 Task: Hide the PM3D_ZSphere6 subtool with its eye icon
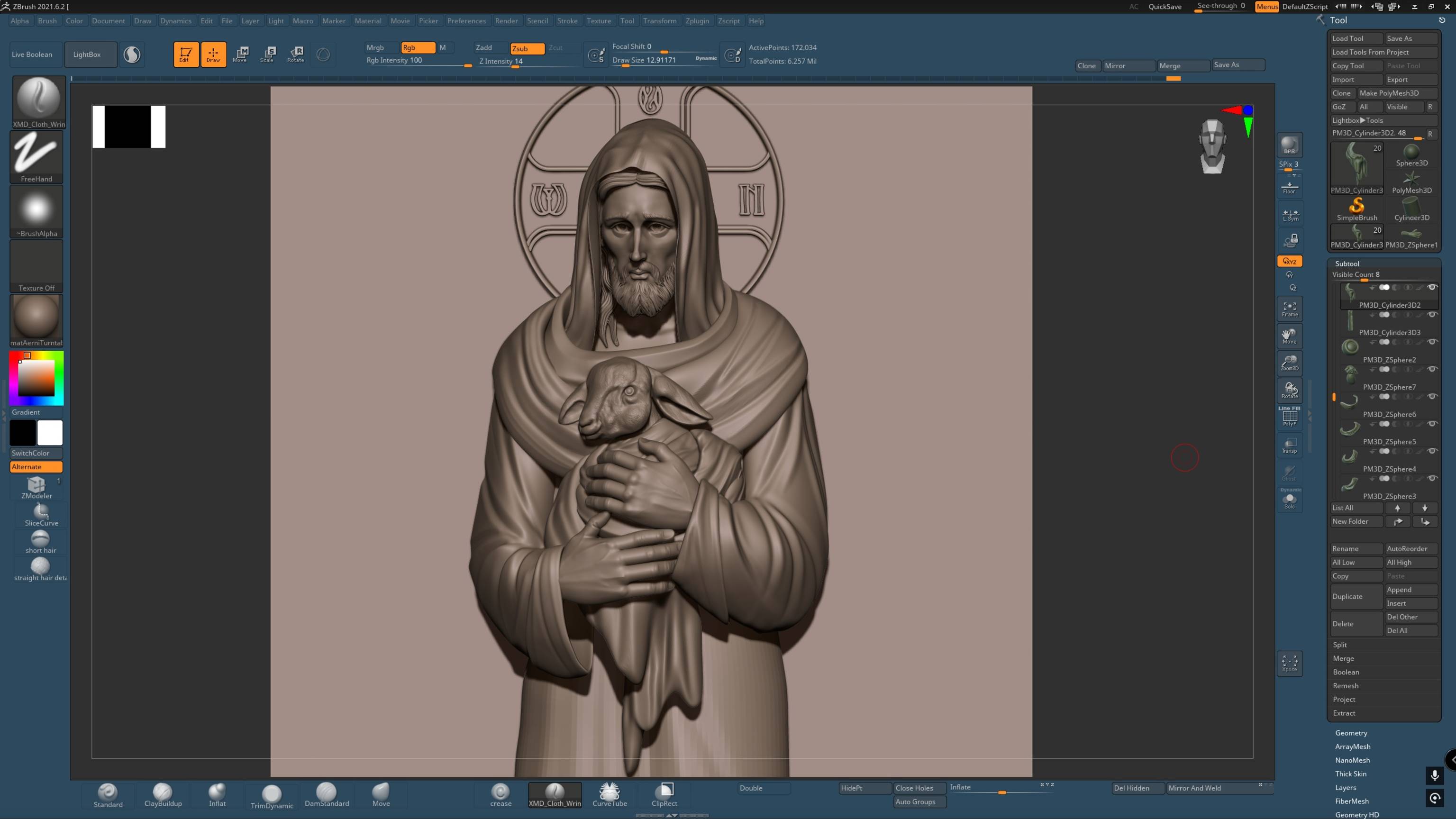1432,397
